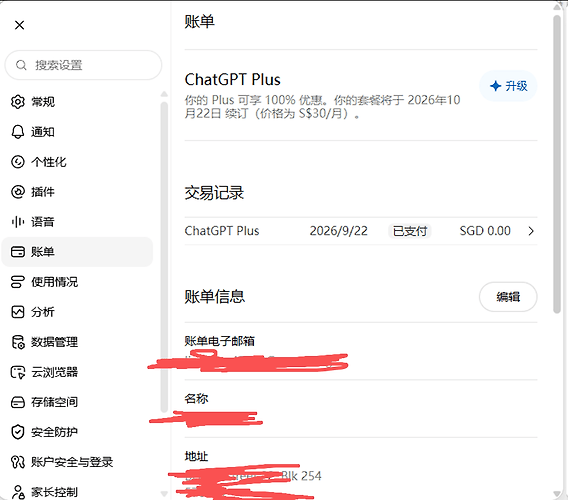This screenshot has width=568, height=500.
Task: Open the 语音 settings section
Action: point(77,222)
